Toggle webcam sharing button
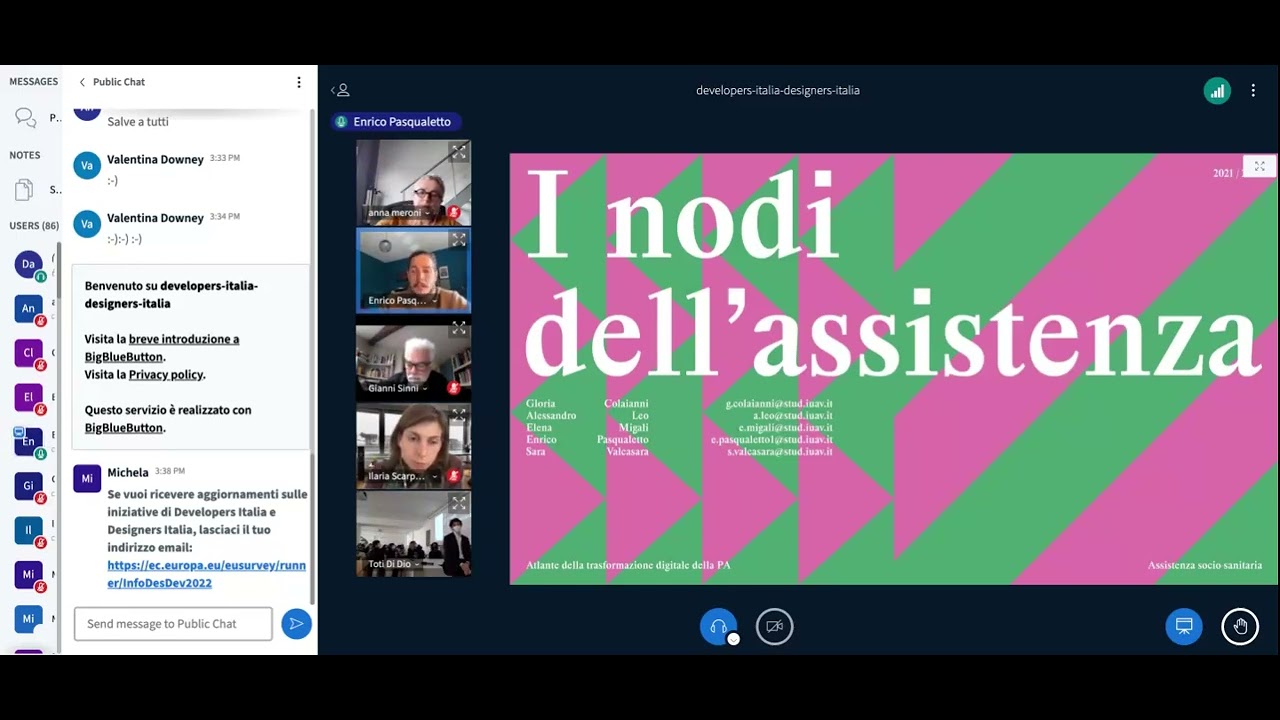 coord(774,627)
